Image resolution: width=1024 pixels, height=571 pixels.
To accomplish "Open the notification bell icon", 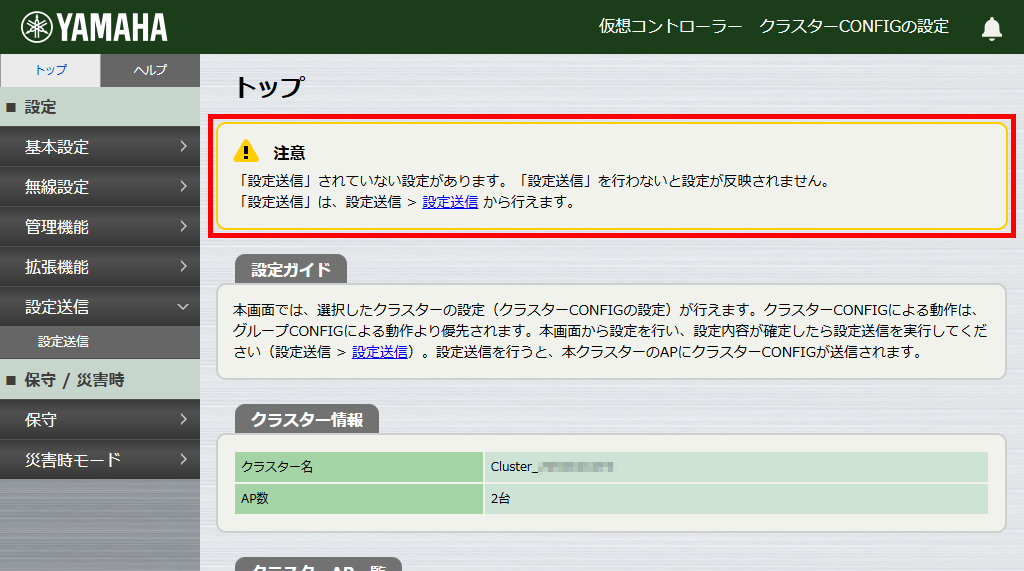I will pyautogui.click(x=991, y=29).
